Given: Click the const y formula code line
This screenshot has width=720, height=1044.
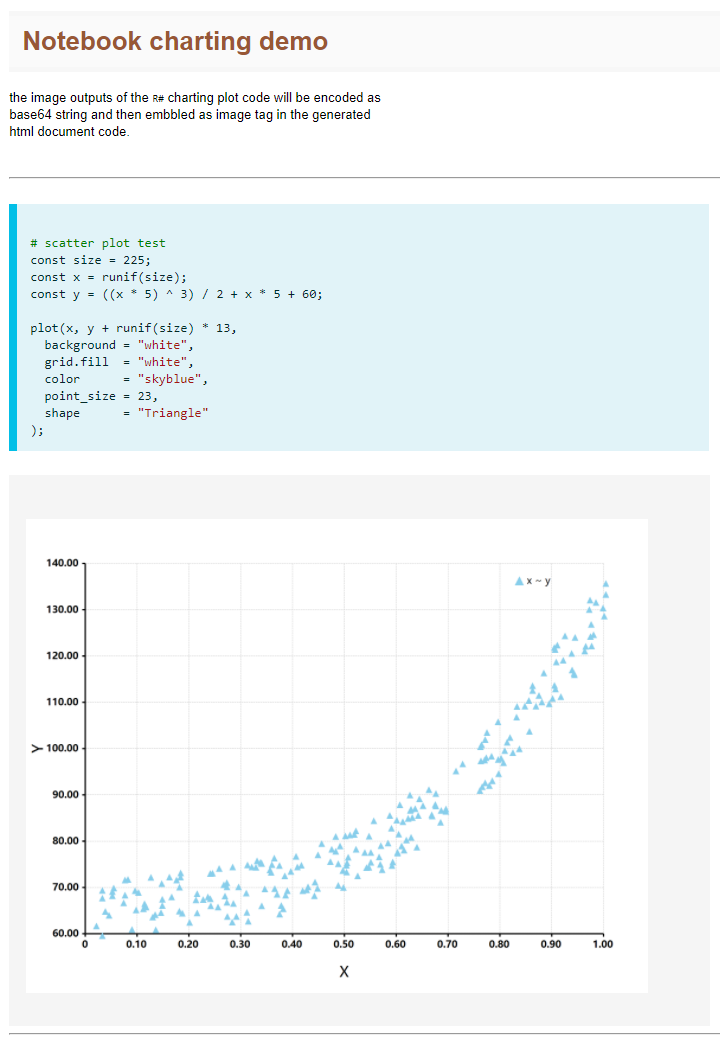Looking at the screenshot, I should (176, 294).
